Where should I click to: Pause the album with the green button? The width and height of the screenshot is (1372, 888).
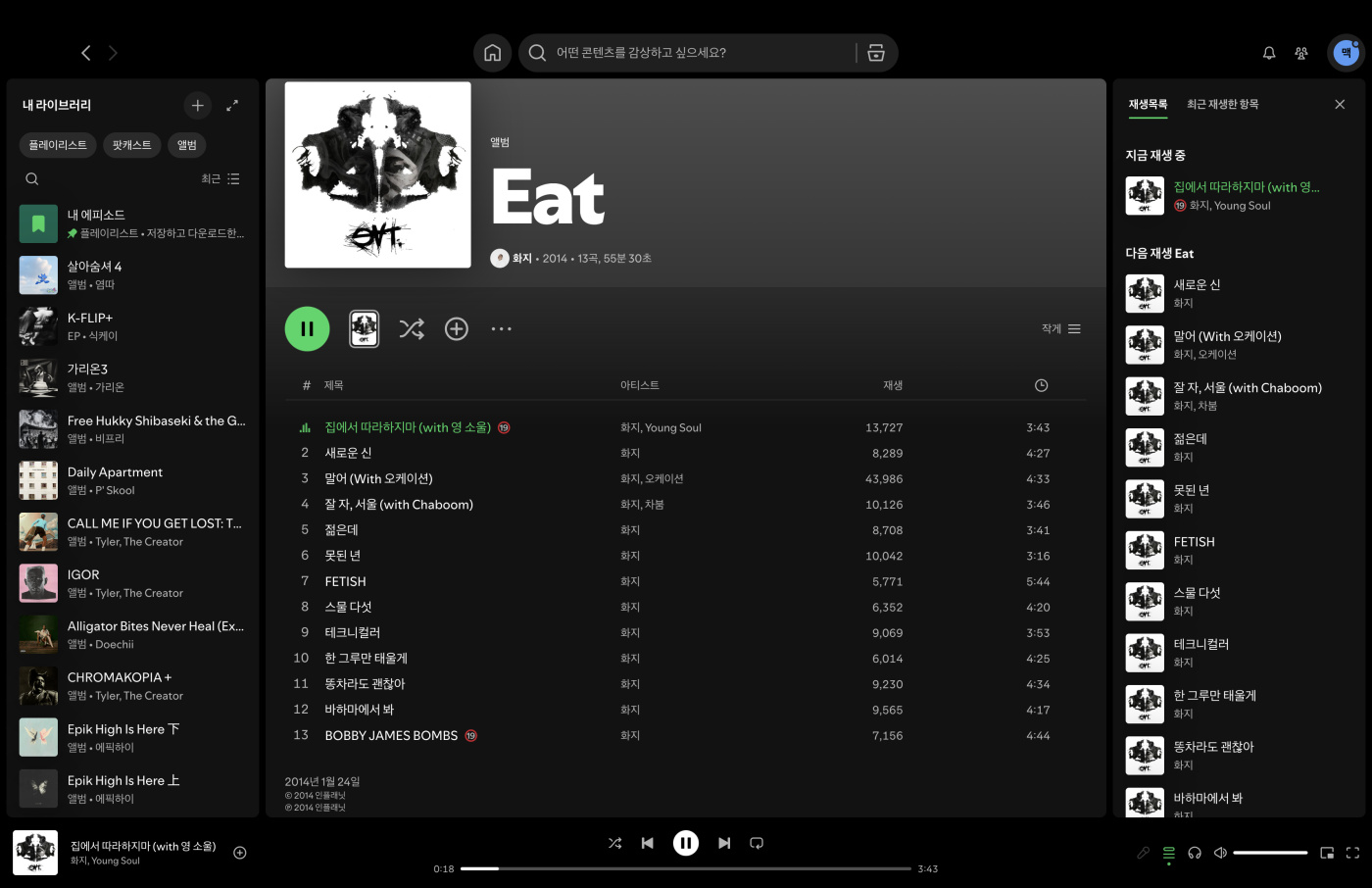coord(307,329)
